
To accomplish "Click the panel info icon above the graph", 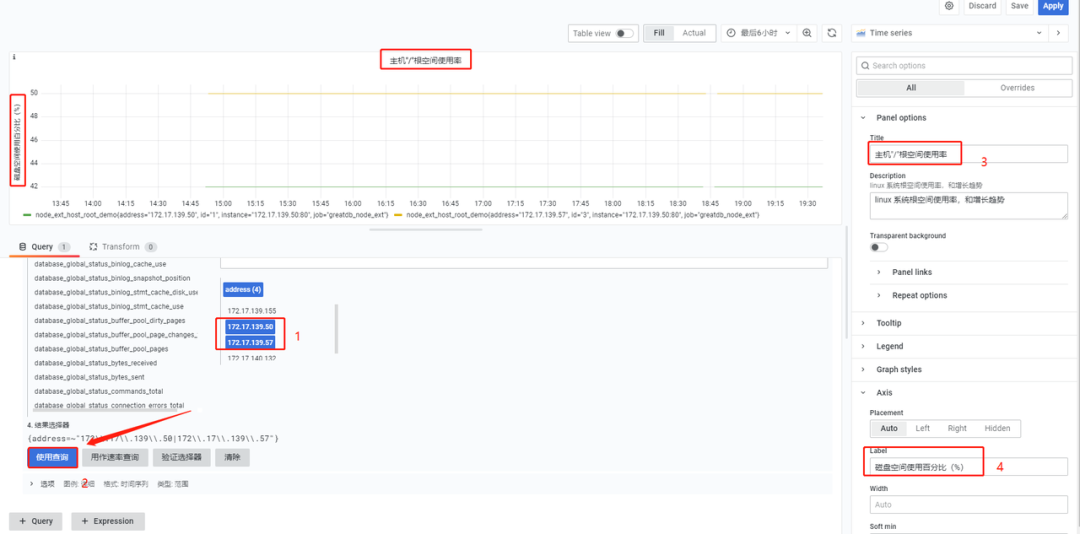I will (x=14, y=57).
